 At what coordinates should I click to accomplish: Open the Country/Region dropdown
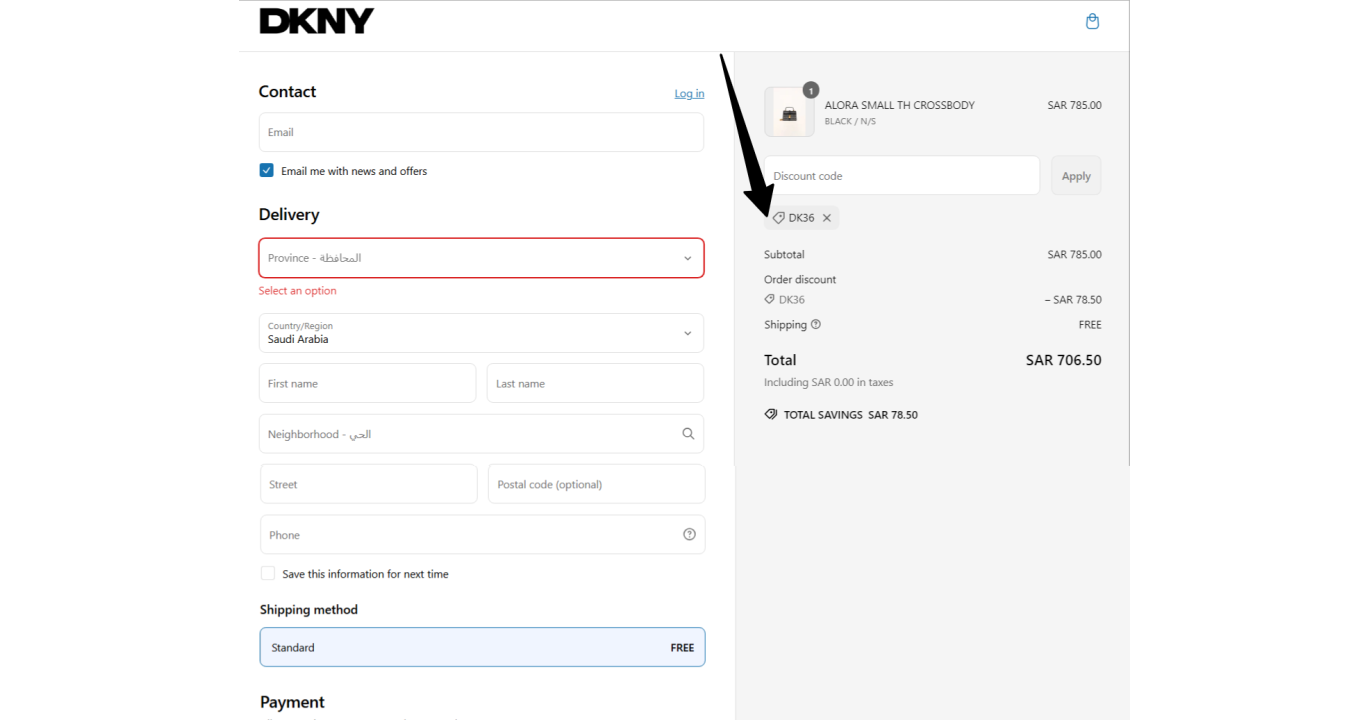coord(481,333)
